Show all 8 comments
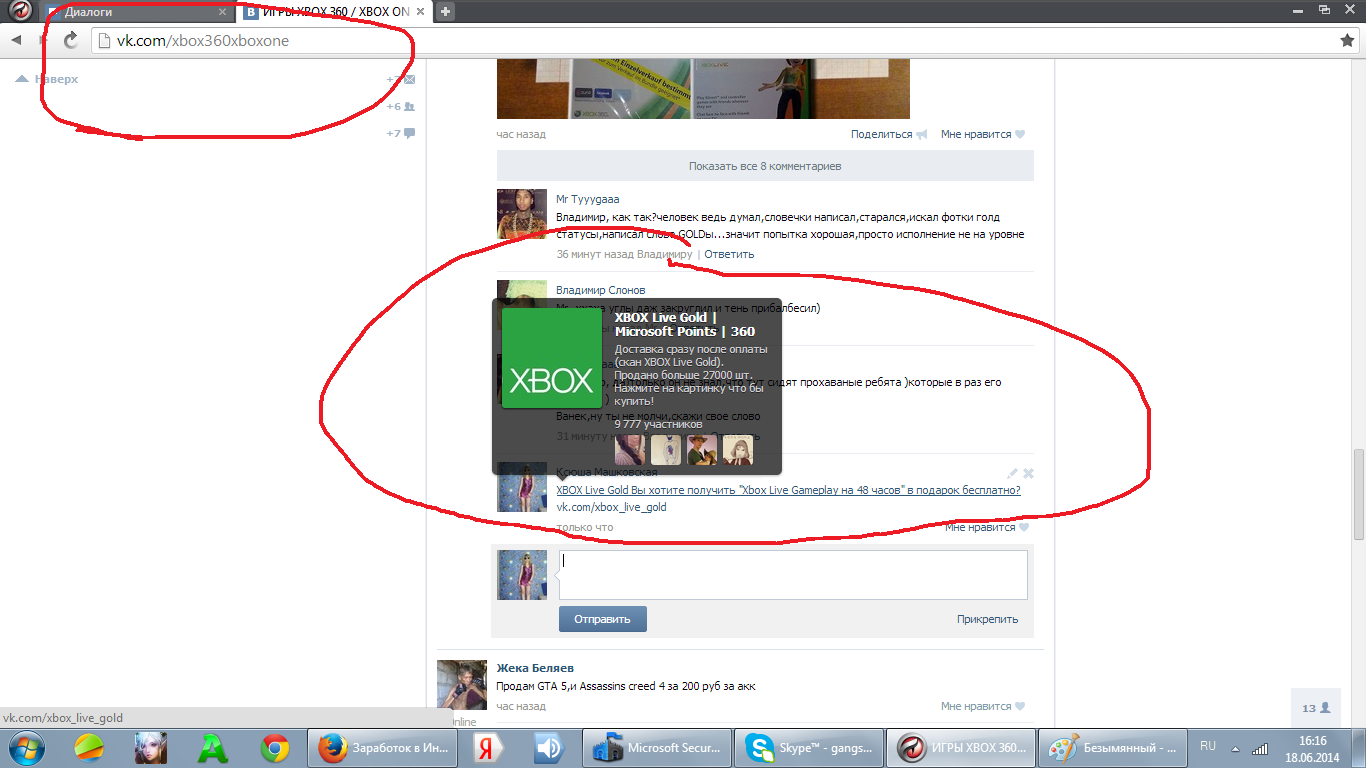This screenshot has width=1366, height=768. [x=765, y=166]
